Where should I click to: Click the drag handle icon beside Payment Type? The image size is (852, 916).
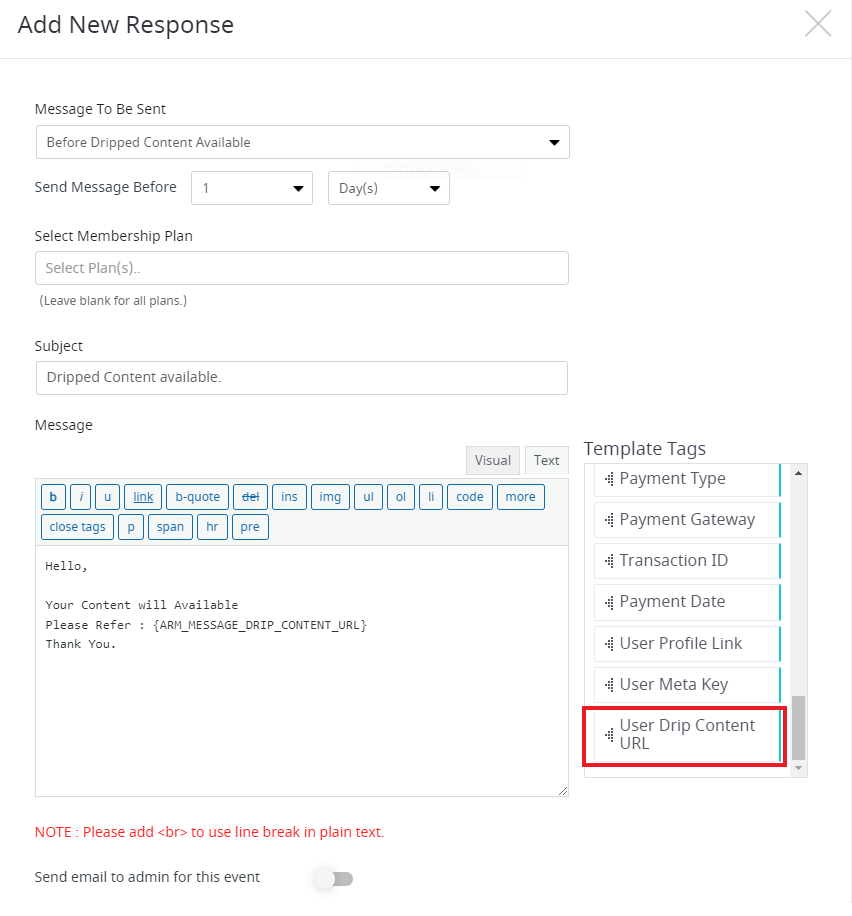(609, 479)
